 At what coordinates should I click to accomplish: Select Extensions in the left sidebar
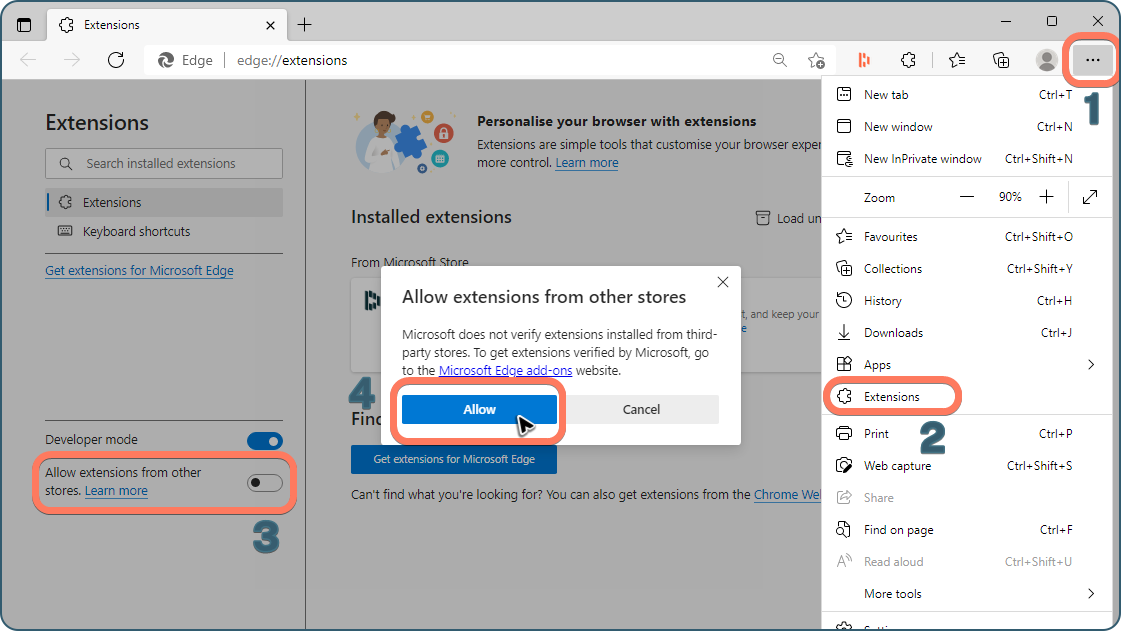164,202
